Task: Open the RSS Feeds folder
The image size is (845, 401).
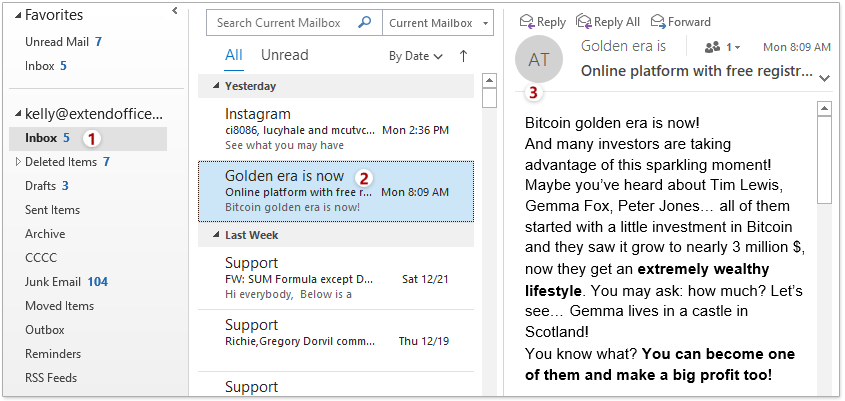Action: click(x=51, y=378)
